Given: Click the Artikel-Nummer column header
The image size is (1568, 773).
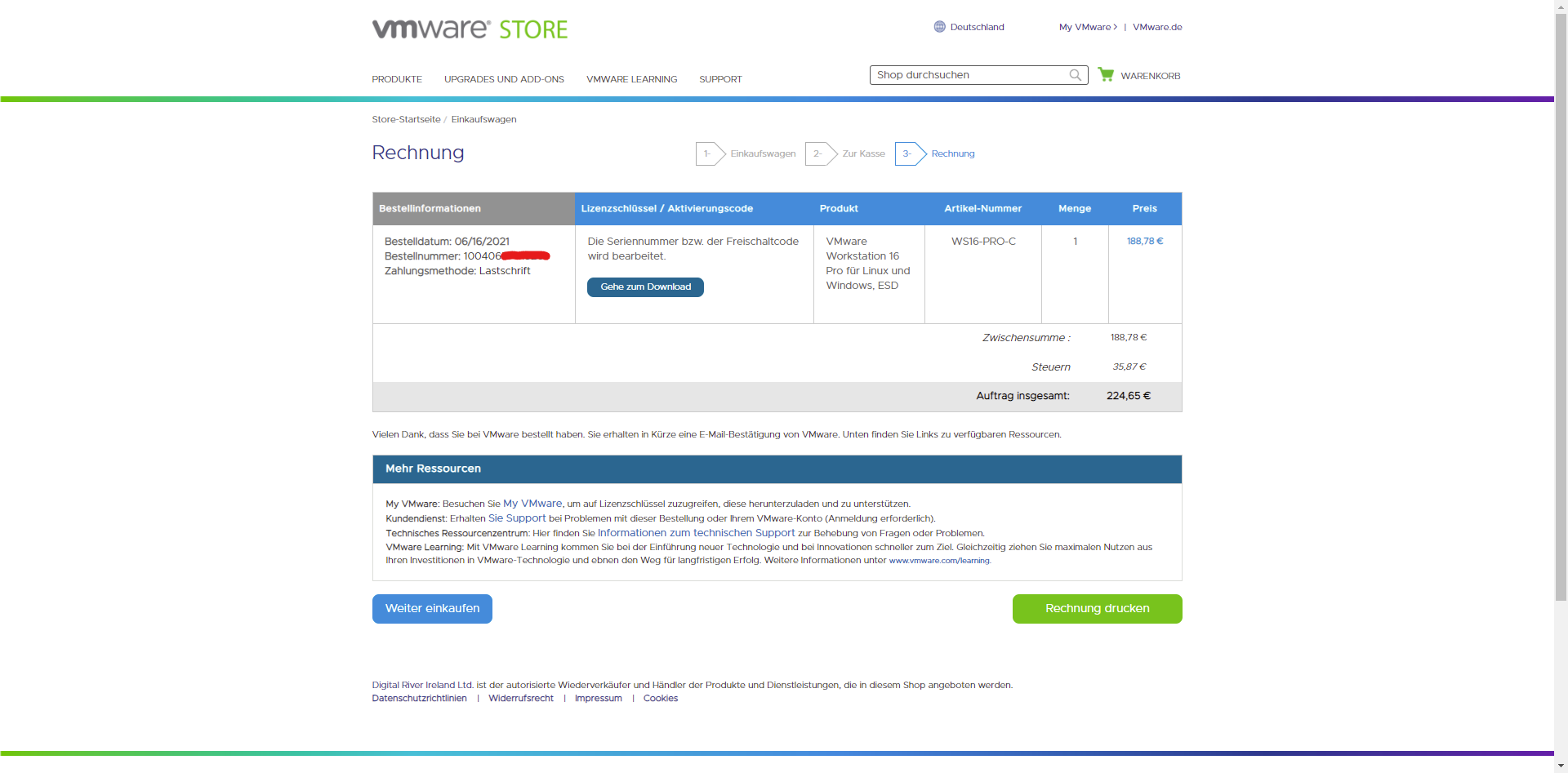Looking at the screenshot, I should coord(983,208).
